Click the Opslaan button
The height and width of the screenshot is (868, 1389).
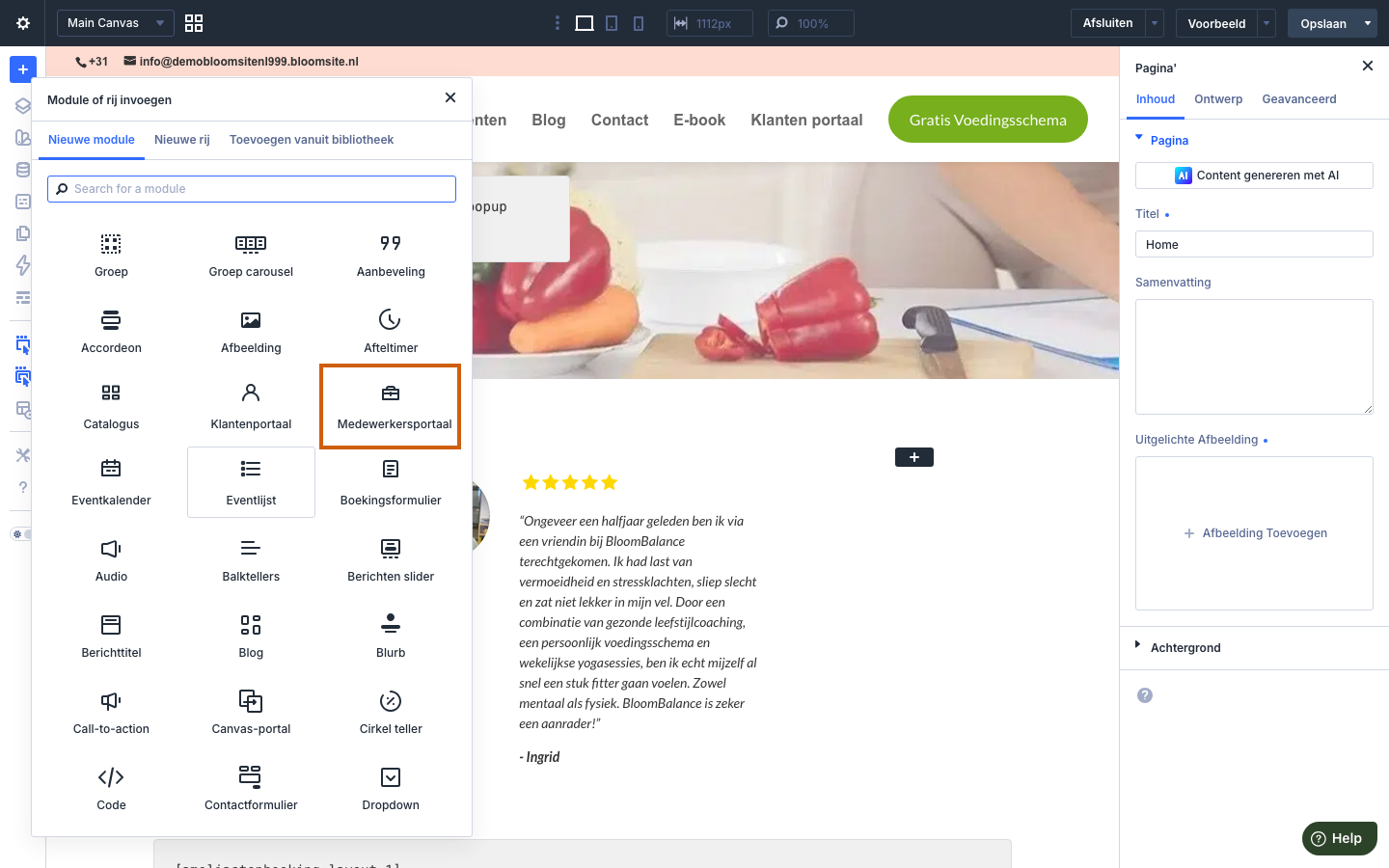tap(1323, 23)
